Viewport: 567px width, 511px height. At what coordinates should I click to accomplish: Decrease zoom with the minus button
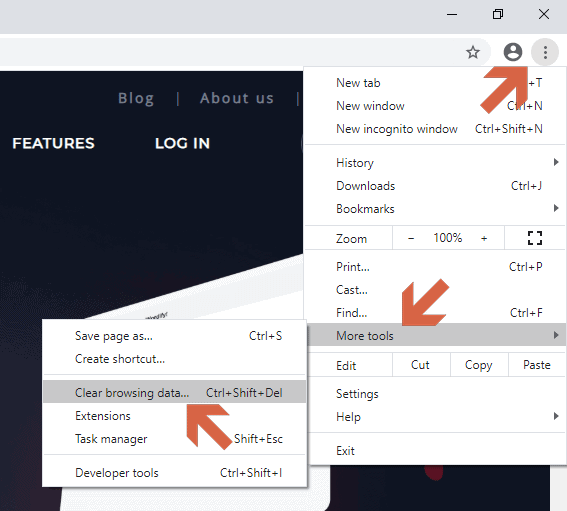411,238
